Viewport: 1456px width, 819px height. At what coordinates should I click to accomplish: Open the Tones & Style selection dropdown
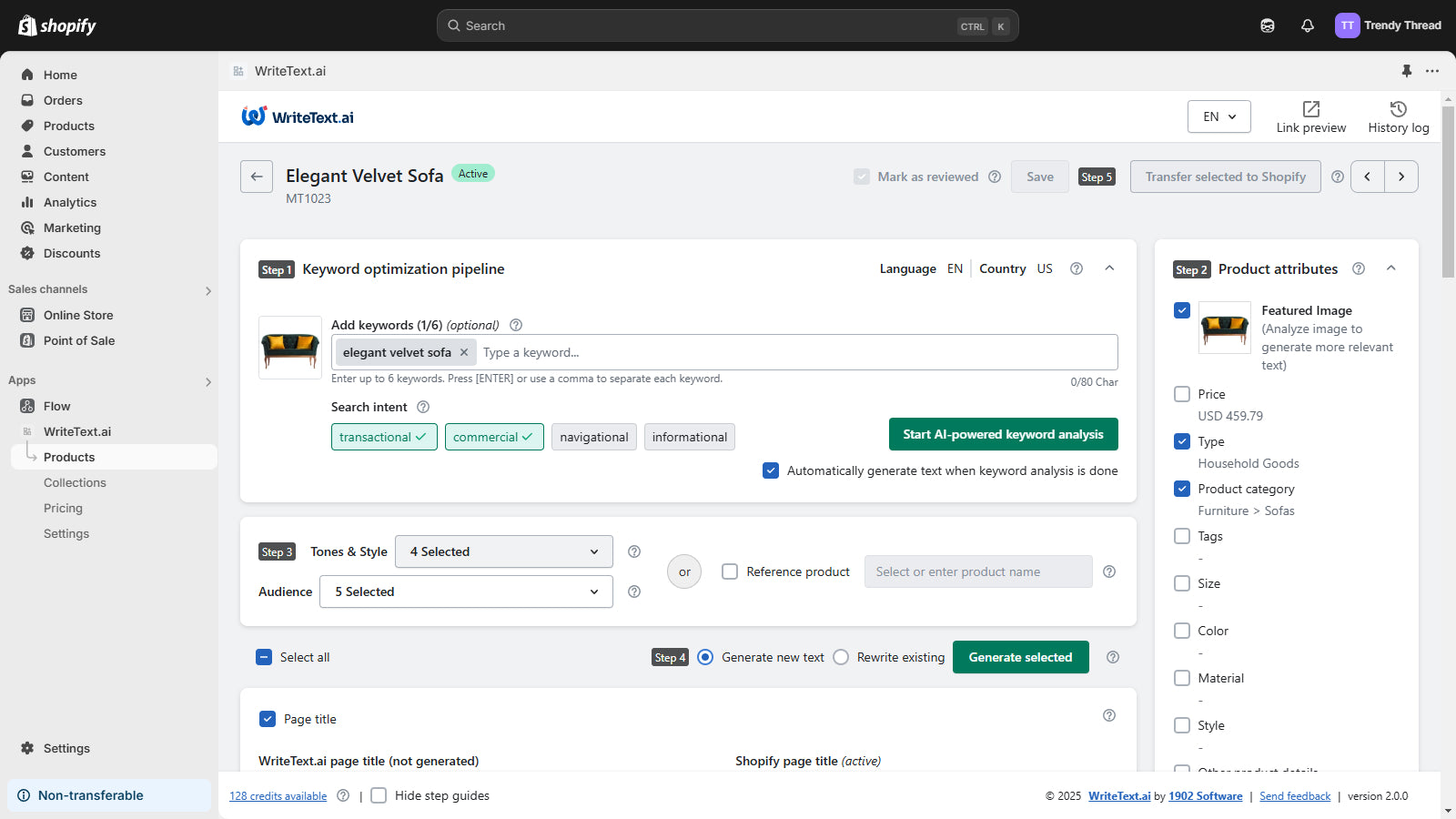(x=503, y=551)
